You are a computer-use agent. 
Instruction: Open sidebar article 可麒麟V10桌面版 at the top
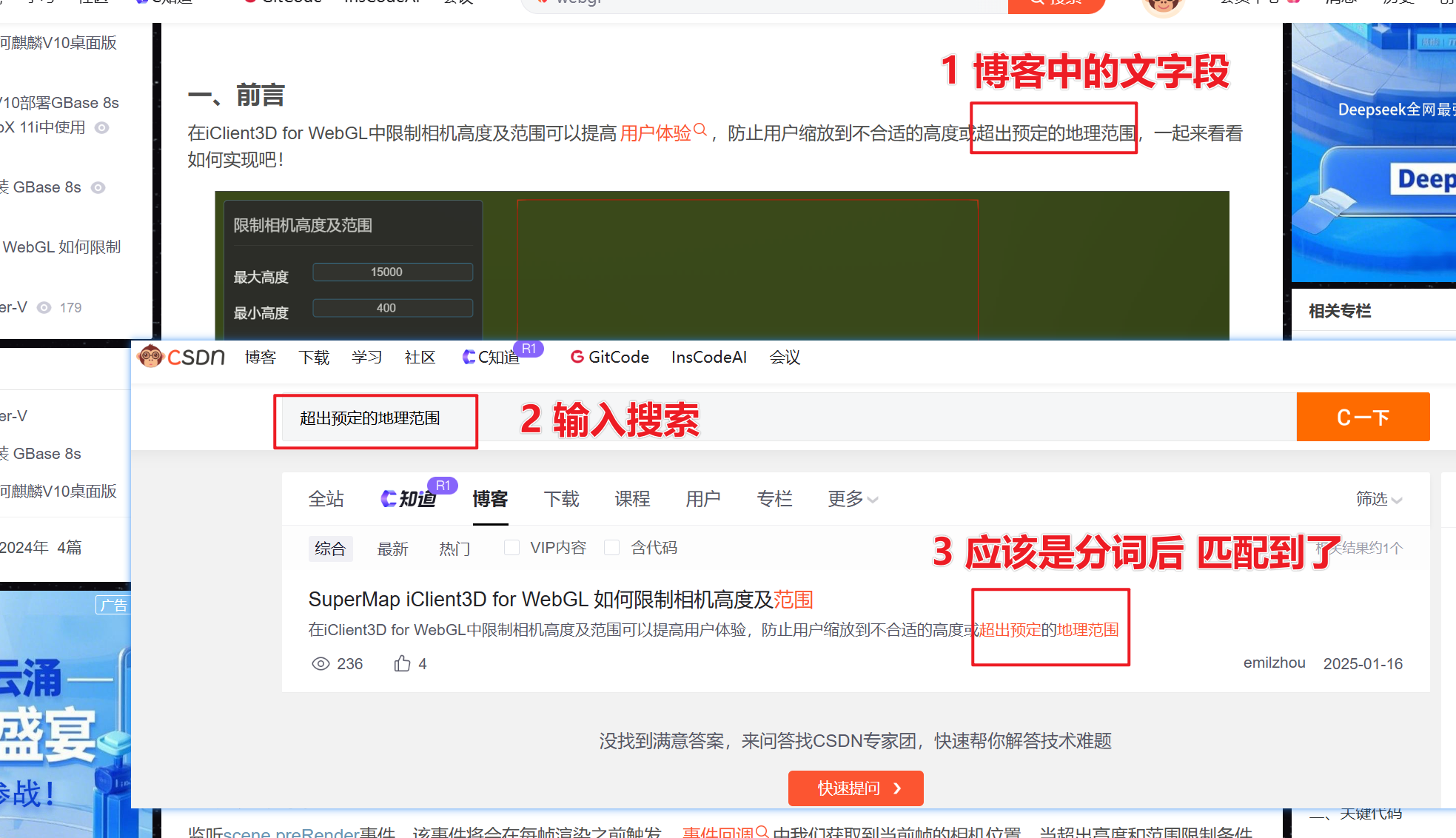(58, 43)
